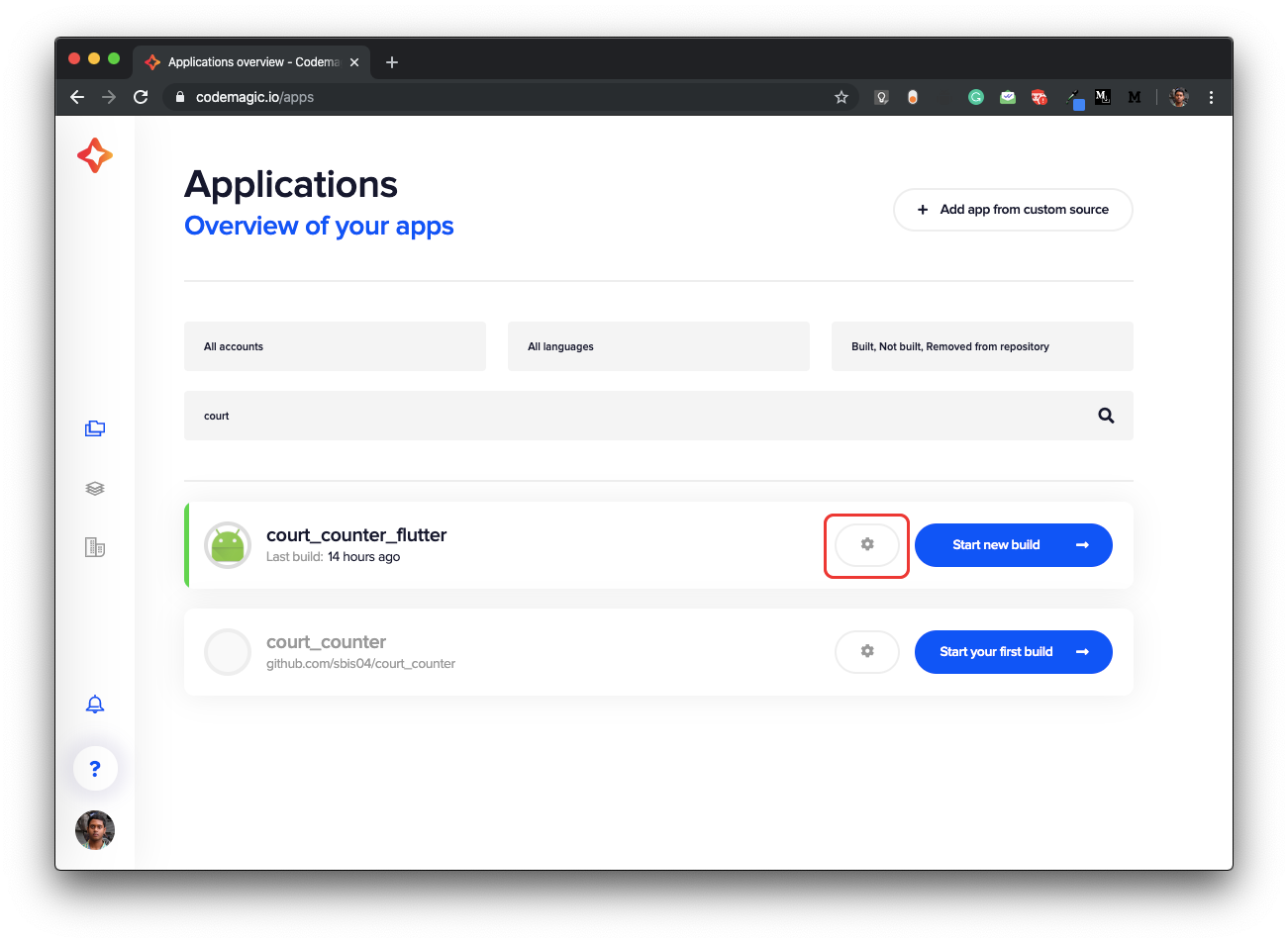Viewport: 1288px width, 943px height.
Task: Expand the Built, Not built status filter
Action: click(x=982, y=346)
